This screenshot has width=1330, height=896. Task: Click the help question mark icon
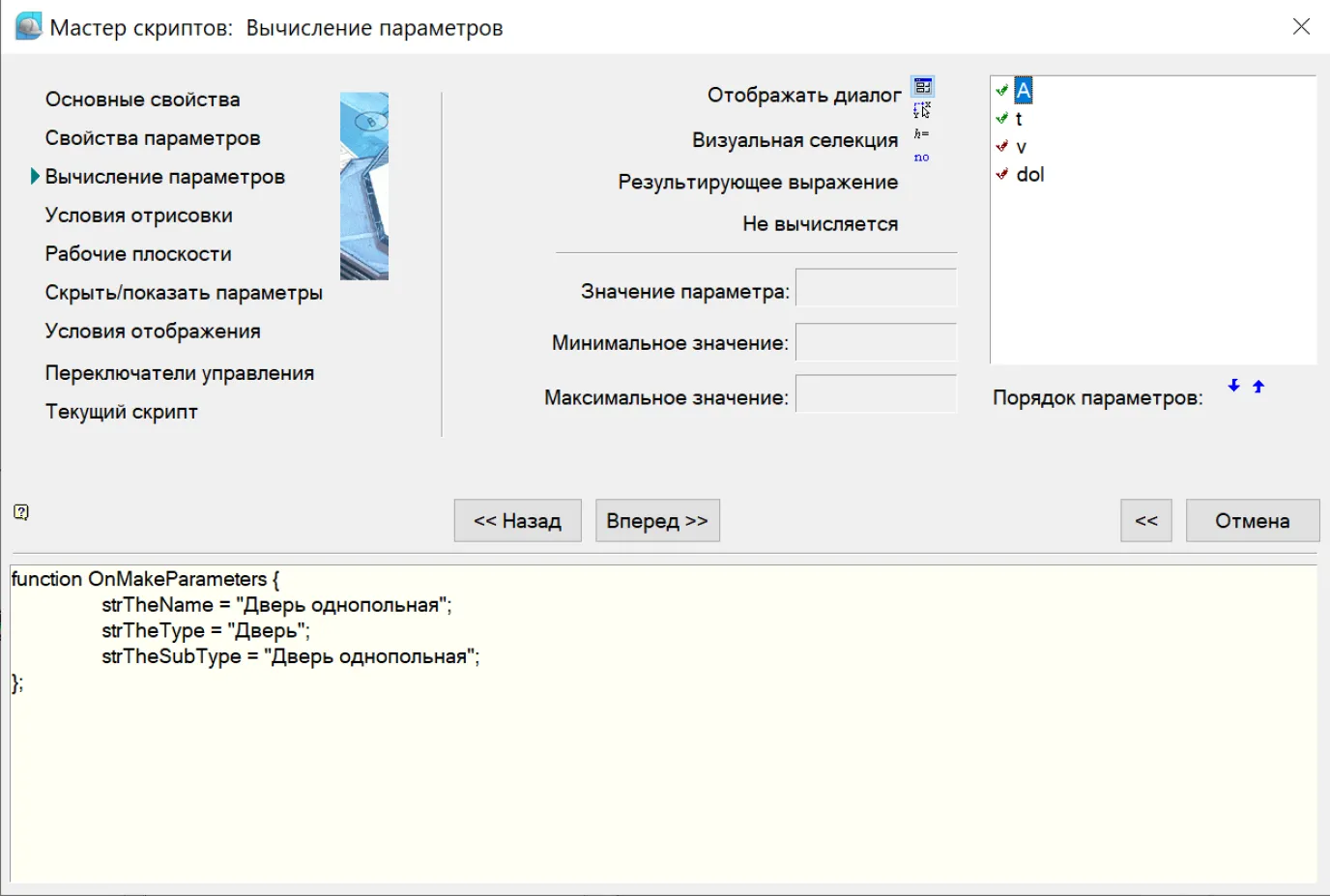21,512
